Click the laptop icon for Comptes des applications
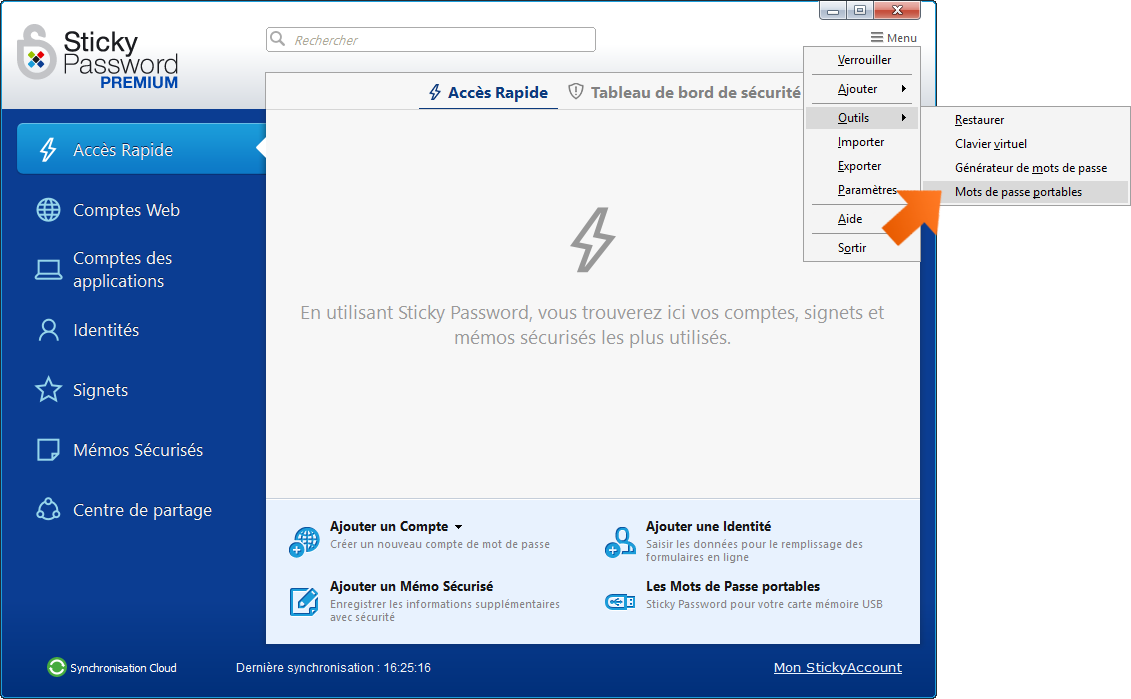1131x699 pixels. 48,270
